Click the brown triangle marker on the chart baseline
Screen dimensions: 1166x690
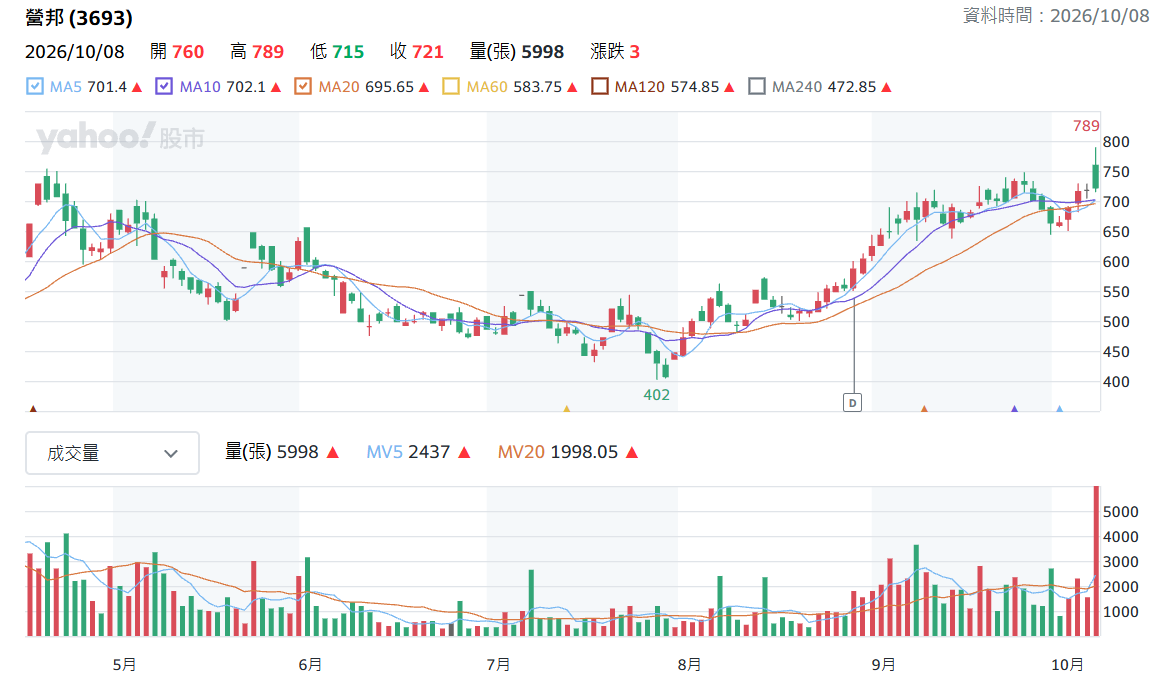point(33,408)
